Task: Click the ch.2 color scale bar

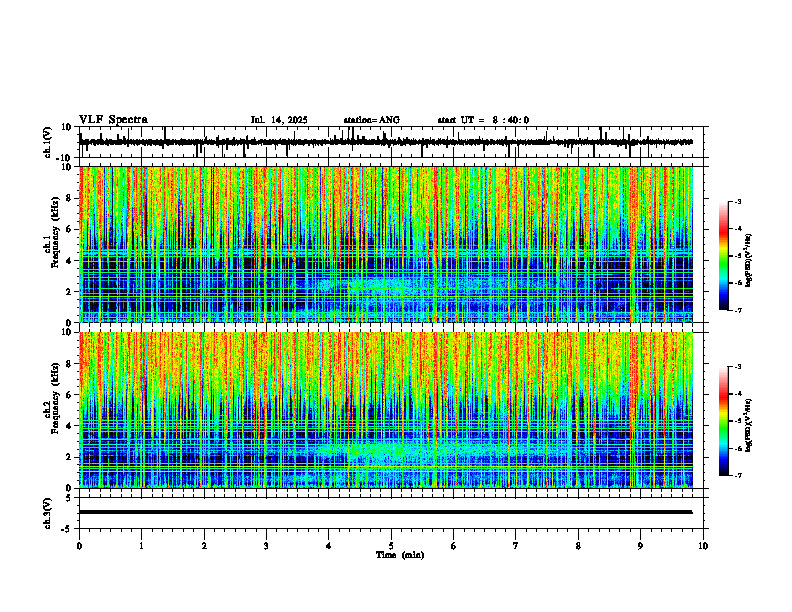Action: pyautogui.click(x=724, y=421)
